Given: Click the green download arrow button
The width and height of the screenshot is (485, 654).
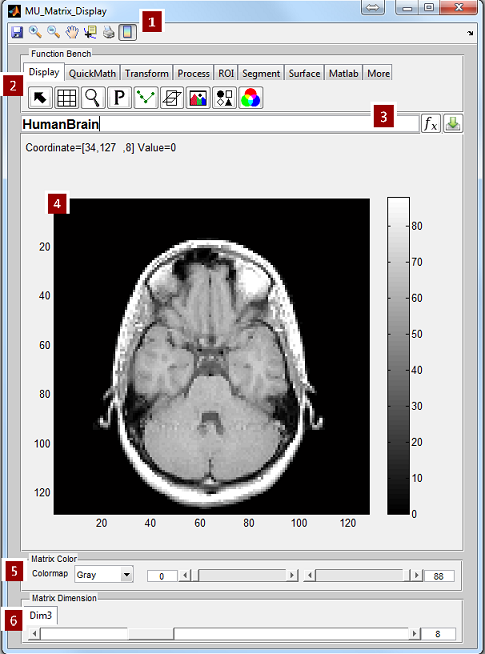Looking at the screenshot, I should 453,124.
